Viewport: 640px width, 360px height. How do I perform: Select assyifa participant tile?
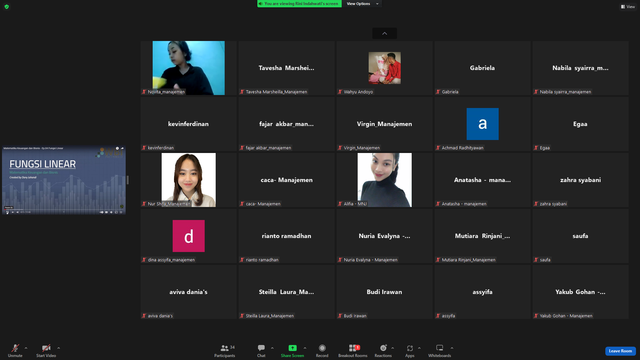[482, 291]
